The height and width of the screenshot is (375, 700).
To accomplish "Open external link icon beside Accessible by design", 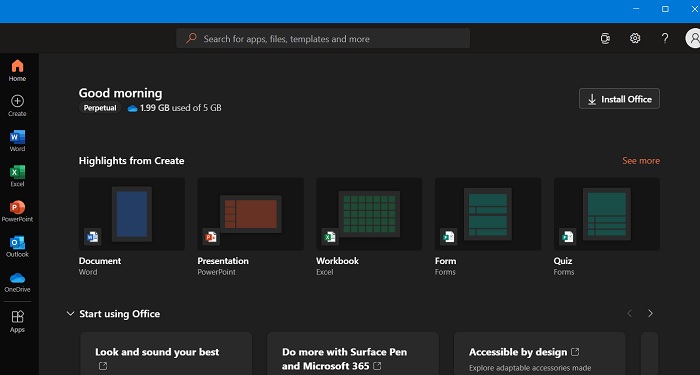I will coord(575,352).
